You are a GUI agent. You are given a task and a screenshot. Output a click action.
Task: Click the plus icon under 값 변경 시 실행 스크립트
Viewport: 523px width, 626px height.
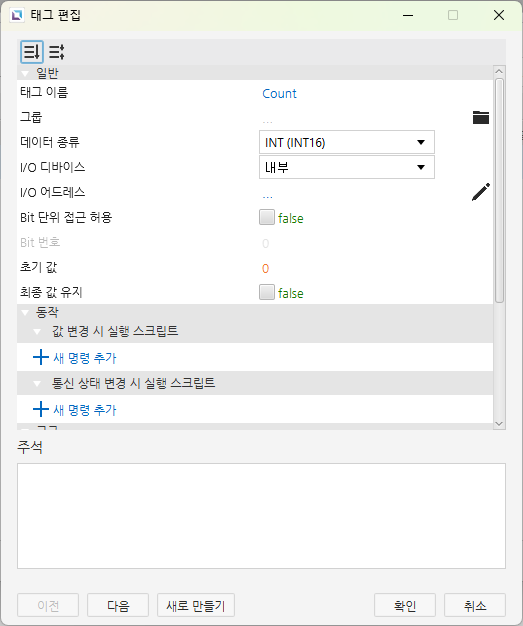[40, 357]
